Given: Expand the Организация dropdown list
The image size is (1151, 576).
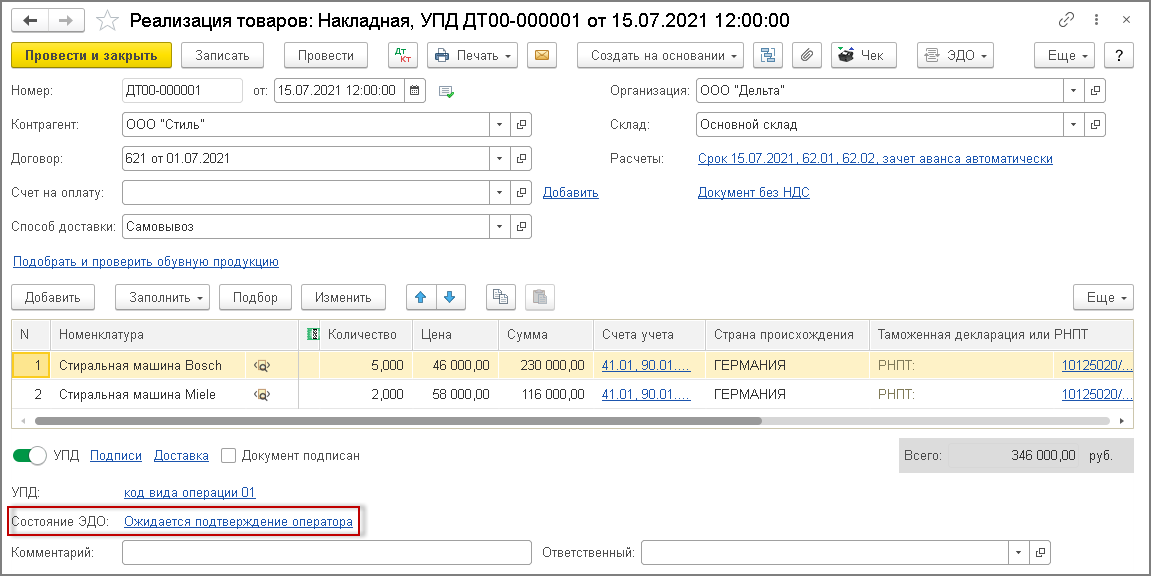Looking at the screenshot, I should pos(1074,91).
